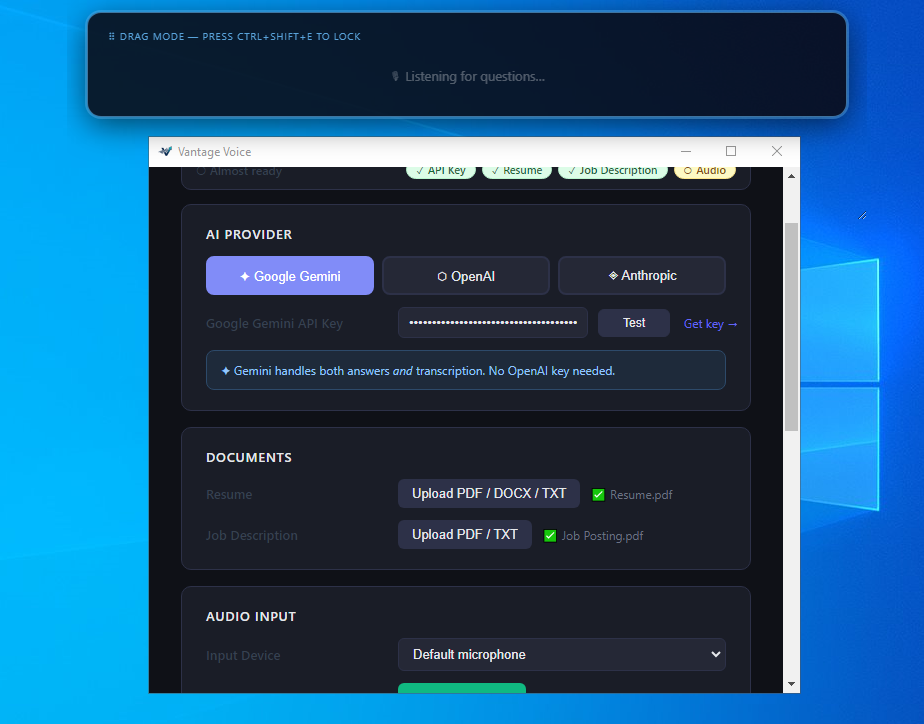Upload resume via Upload PDF / DOCX / TXT
Viewport: 924px width, 724px height.
click(489, 494)
